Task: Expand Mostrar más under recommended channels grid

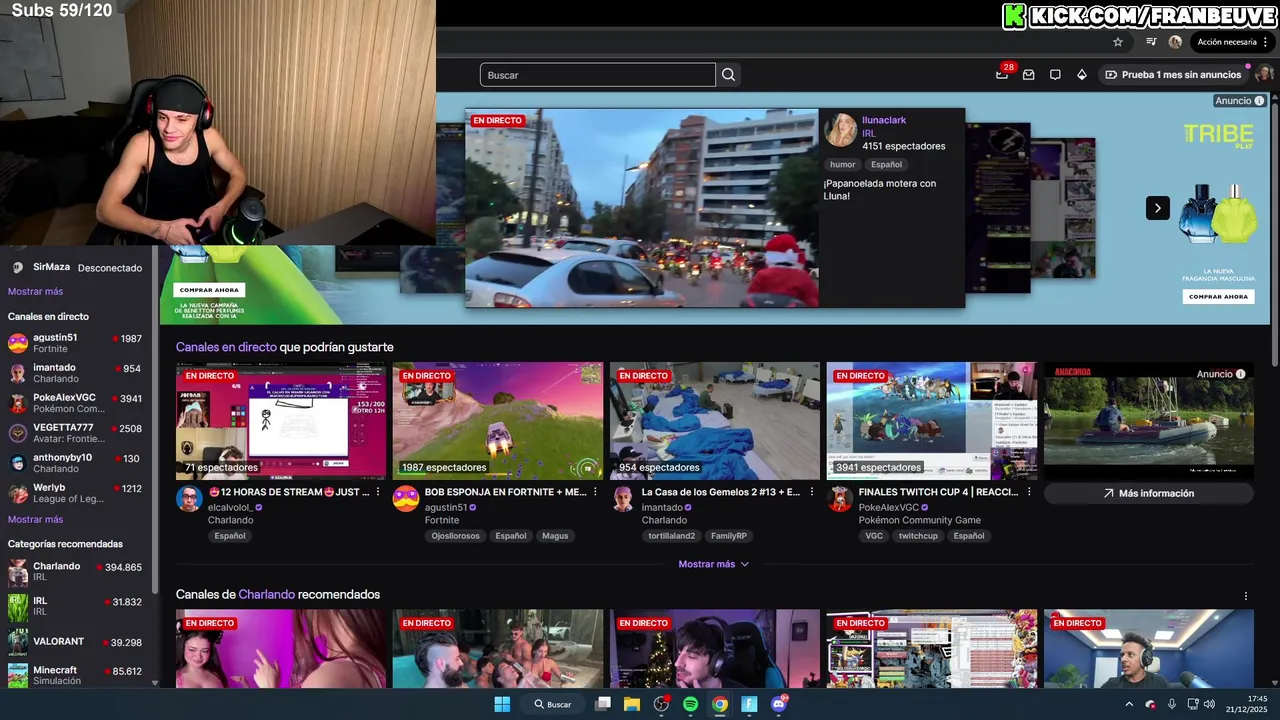Action: pos(713,564)
